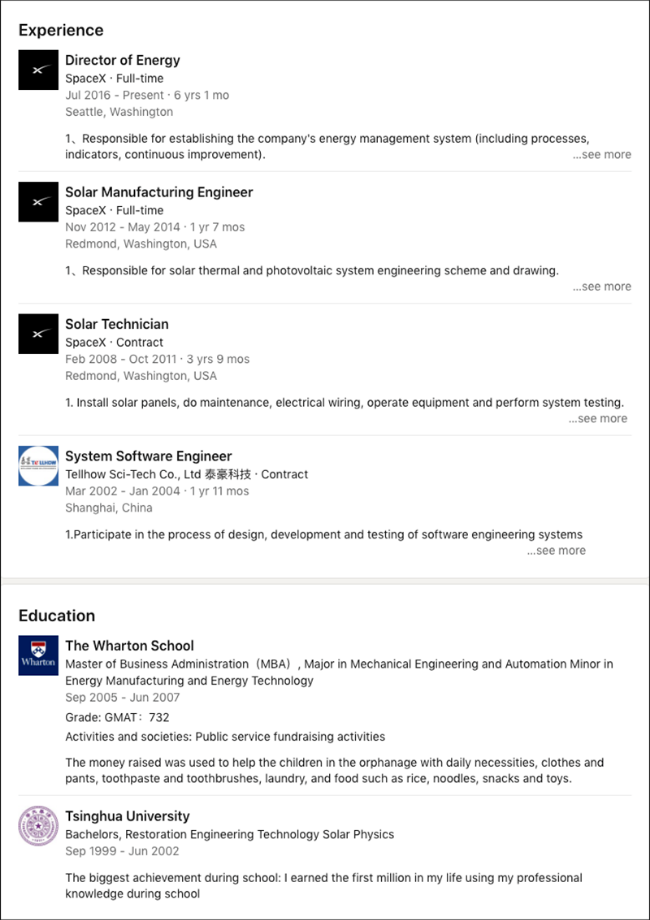The width and height of the screenshot is (650, 920).
Task: Click SpaceX logo beside Director of Energy
Action: (38, 70)
